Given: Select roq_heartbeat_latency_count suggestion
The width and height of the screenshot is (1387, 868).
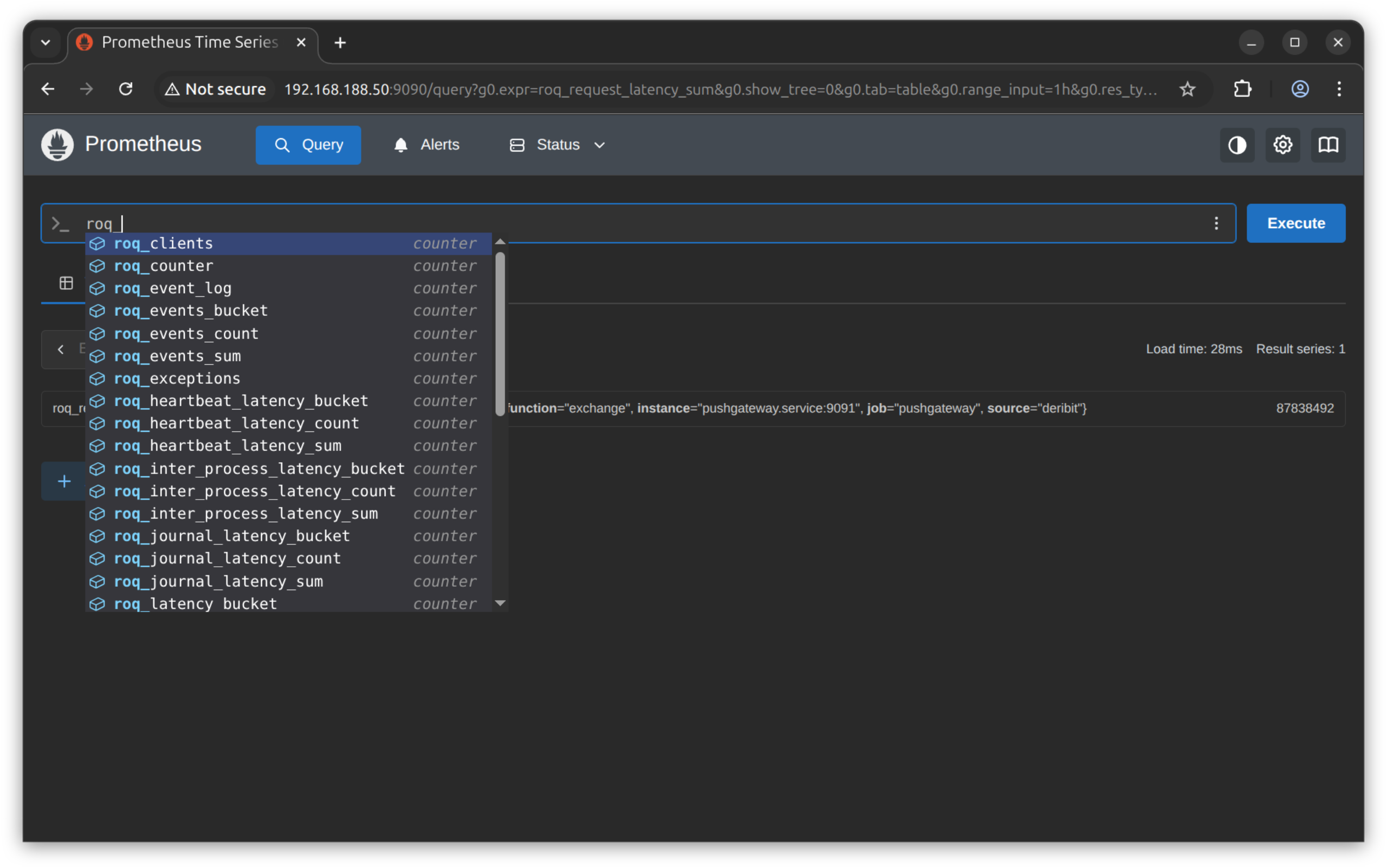Looking at the screenshot, I should tap(288, 423).
